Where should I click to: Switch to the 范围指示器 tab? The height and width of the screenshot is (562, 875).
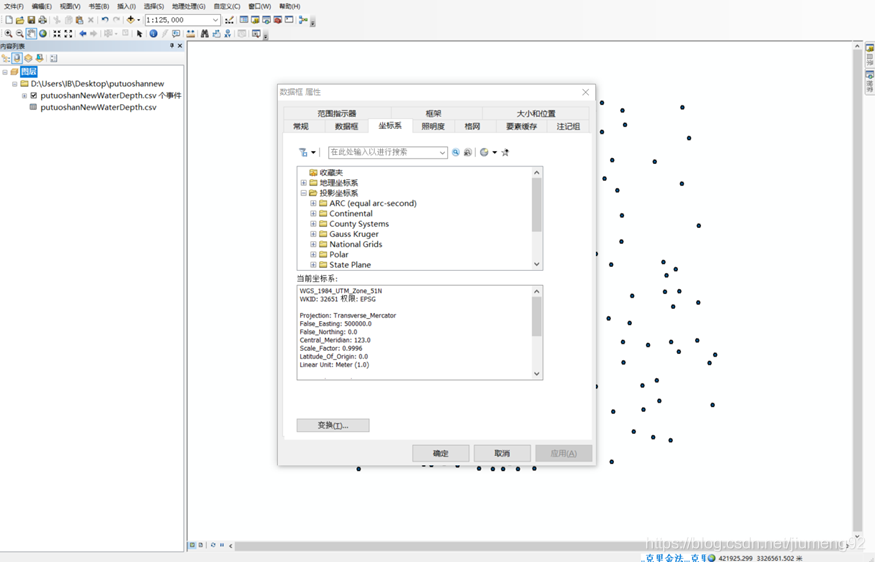(x=337, y=113)
